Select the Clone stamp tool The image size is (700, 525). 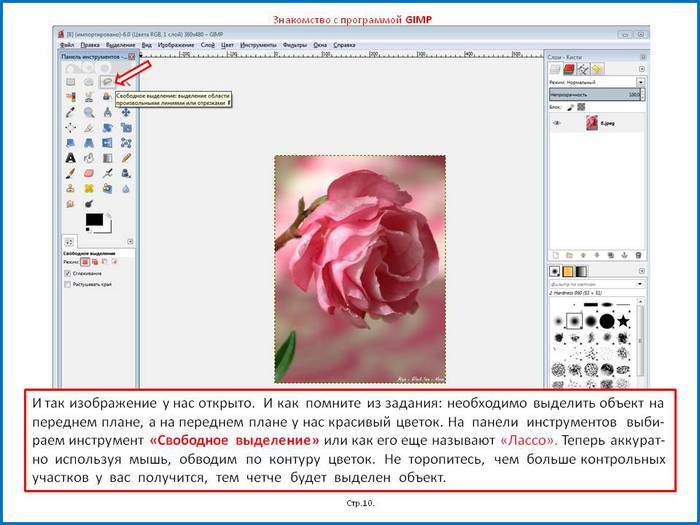click(x=71, y=188)
